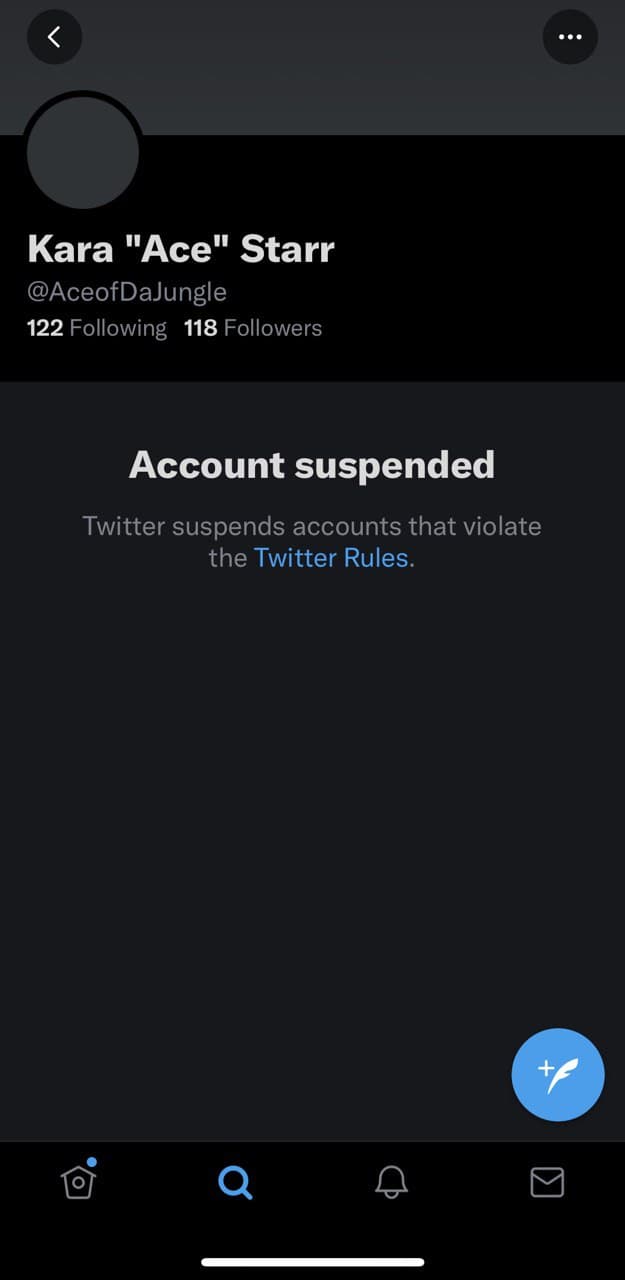The width and height of the screenshot is (625, 1280).
Task: Open the three-dot more options menu
Action: 570,37
